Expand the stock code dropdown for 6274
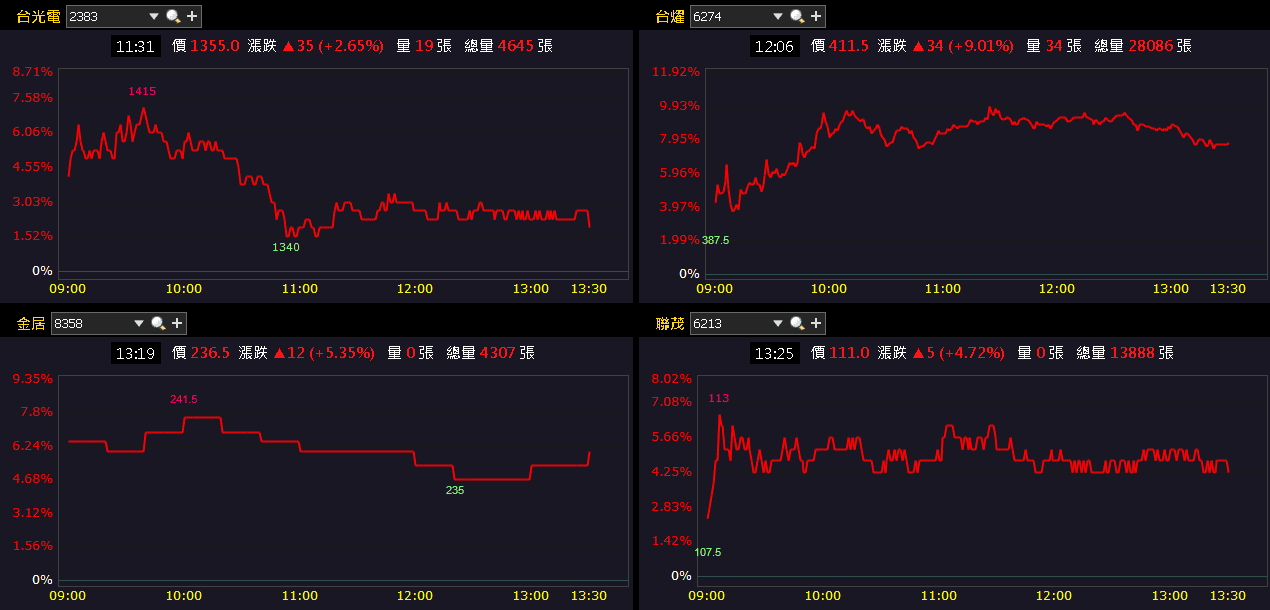 click(x=777, y=16)
